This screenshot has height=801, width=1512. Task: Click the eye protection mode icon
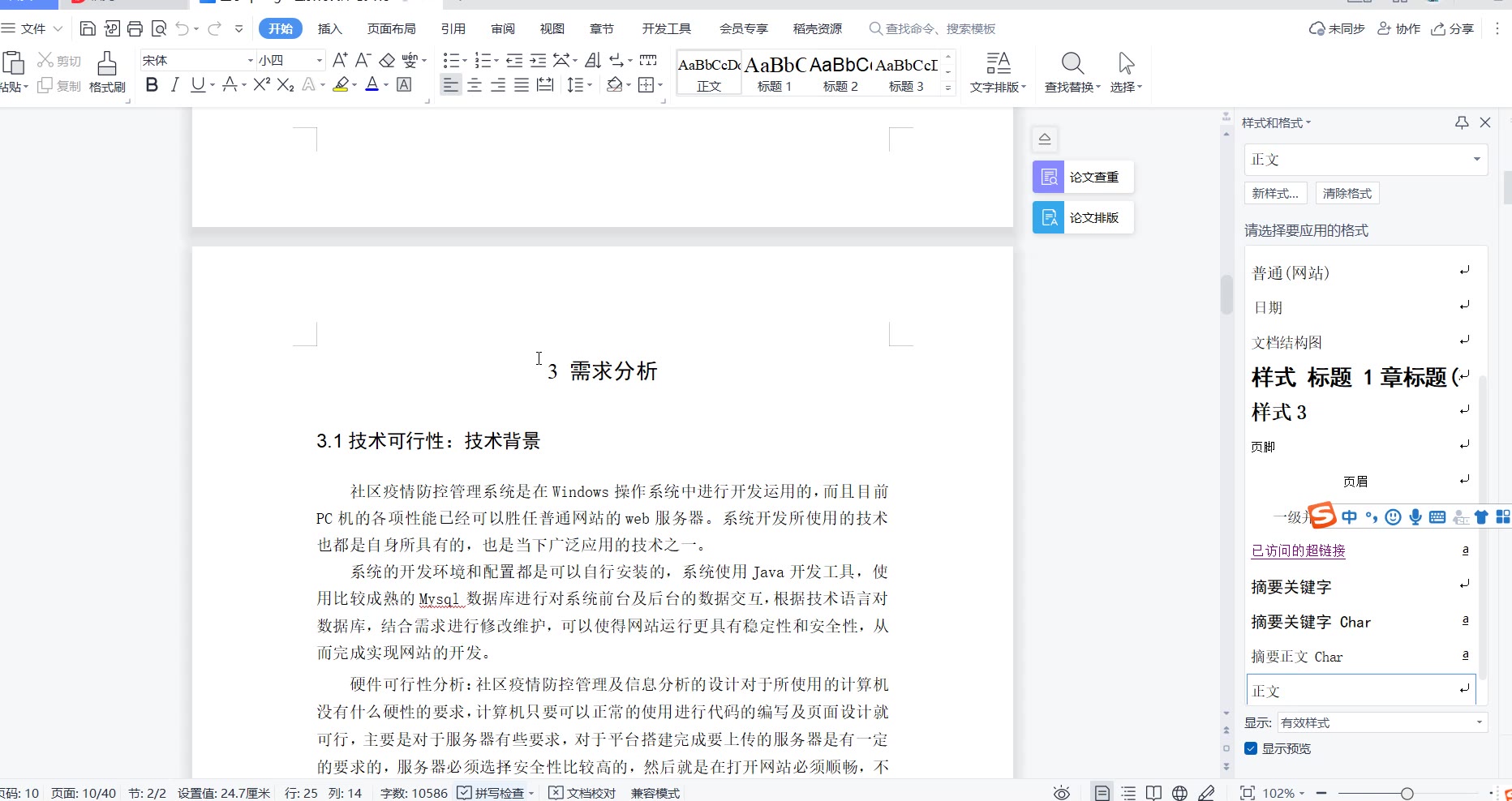point(1062,793)
